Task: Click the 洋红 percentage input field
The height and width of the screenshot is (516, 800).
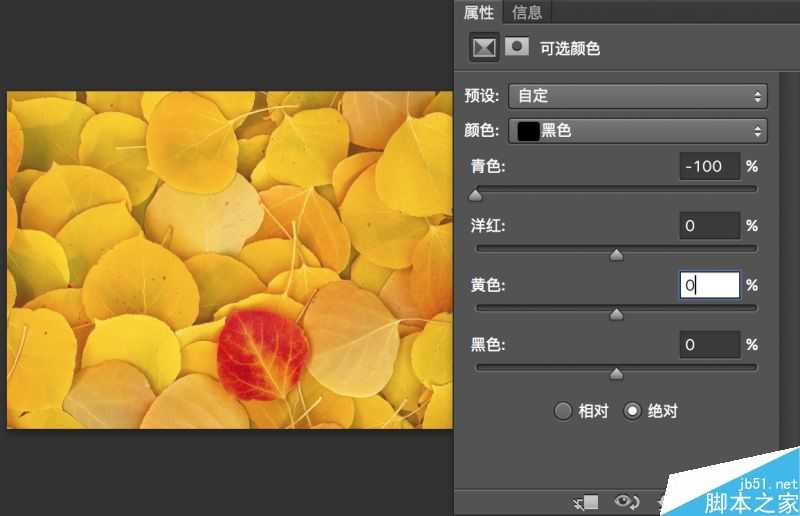Action: click(x=709, y=226)
